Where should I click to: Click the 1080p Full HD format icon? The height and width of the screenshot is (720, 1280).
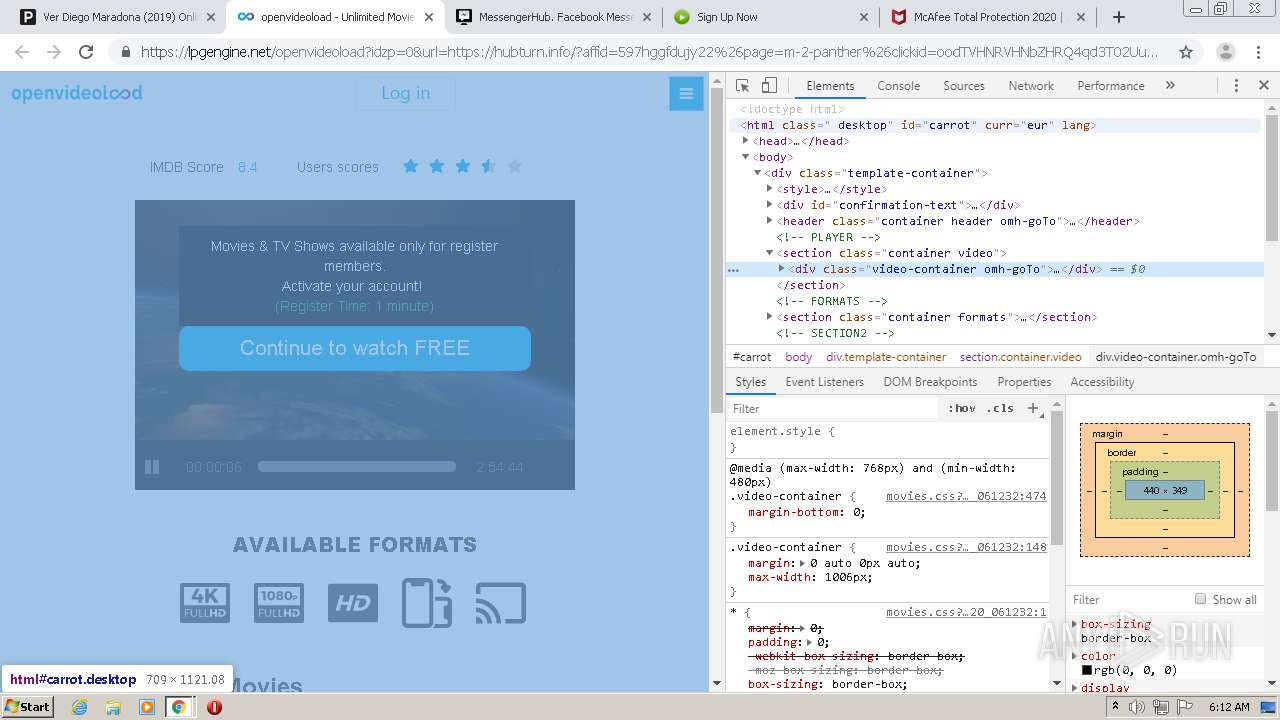point(279,603)
